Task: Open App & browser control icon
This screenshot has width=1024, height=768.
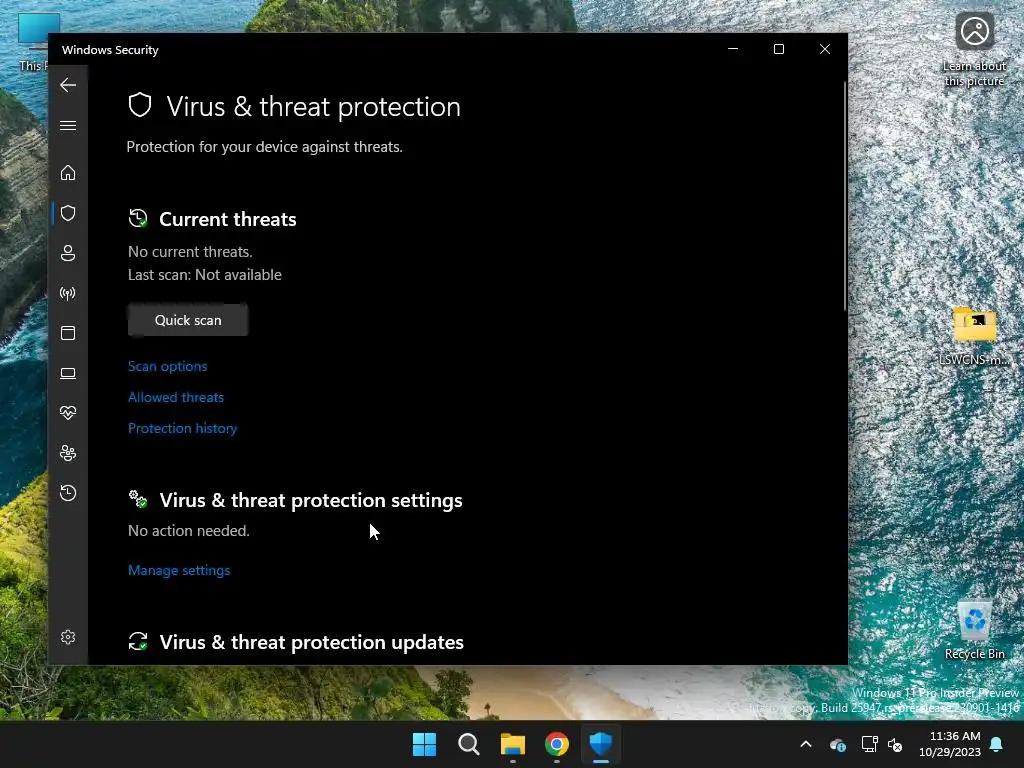Action: coord(68,333)
